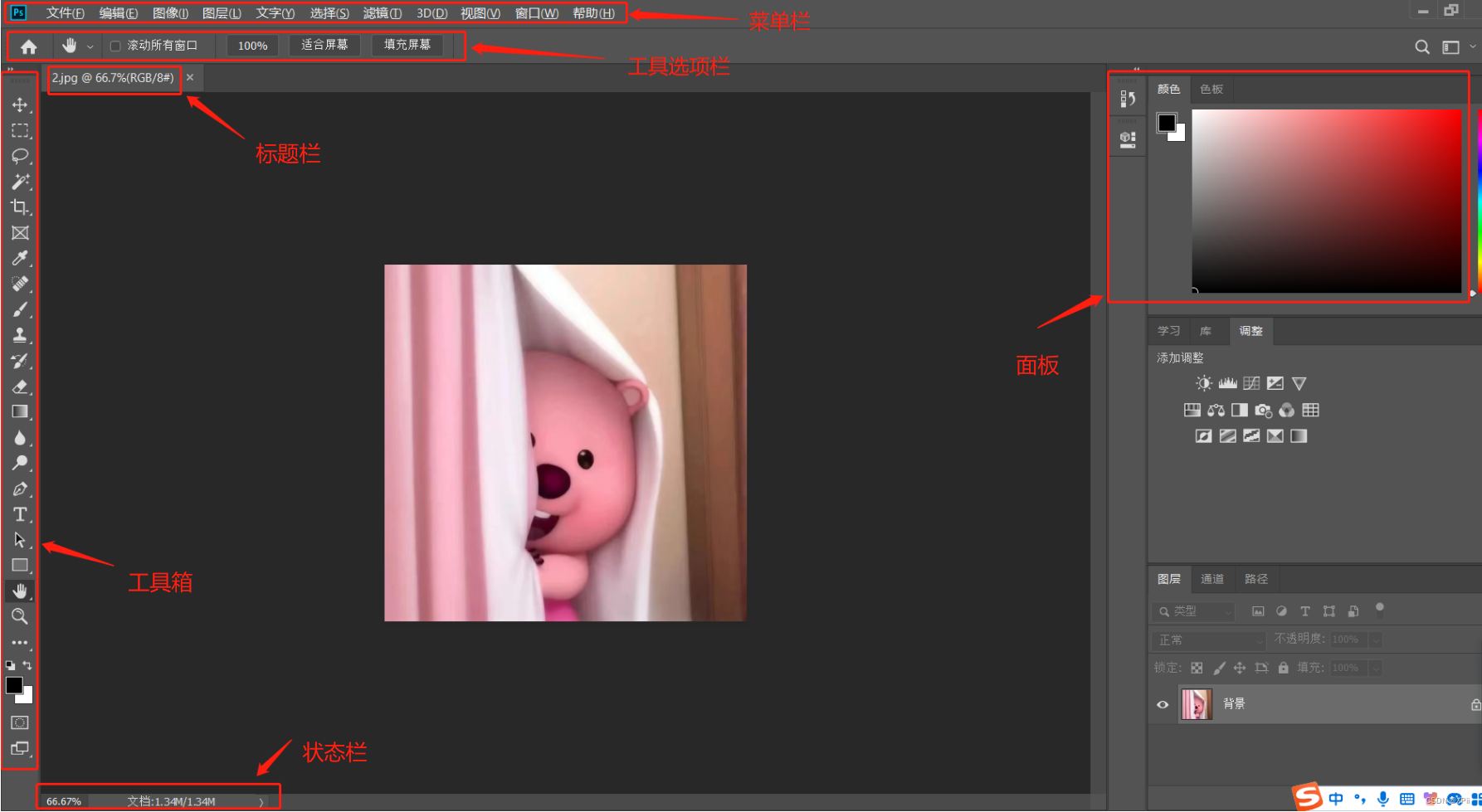
Task: Open the Change Screen Mode button
Action: pos(20,748)
